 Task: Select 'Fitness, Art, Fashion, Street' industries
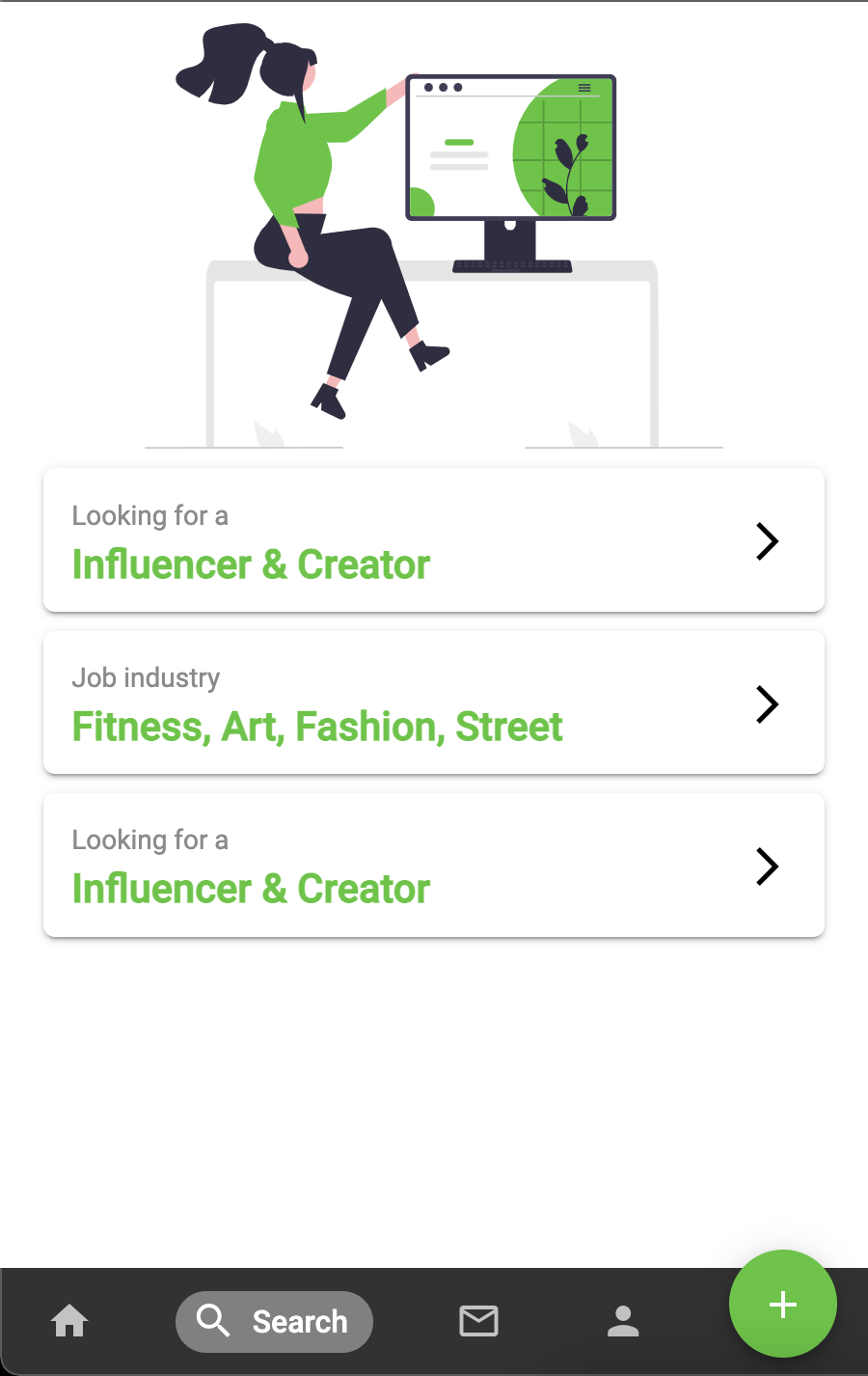pos(316,727)
